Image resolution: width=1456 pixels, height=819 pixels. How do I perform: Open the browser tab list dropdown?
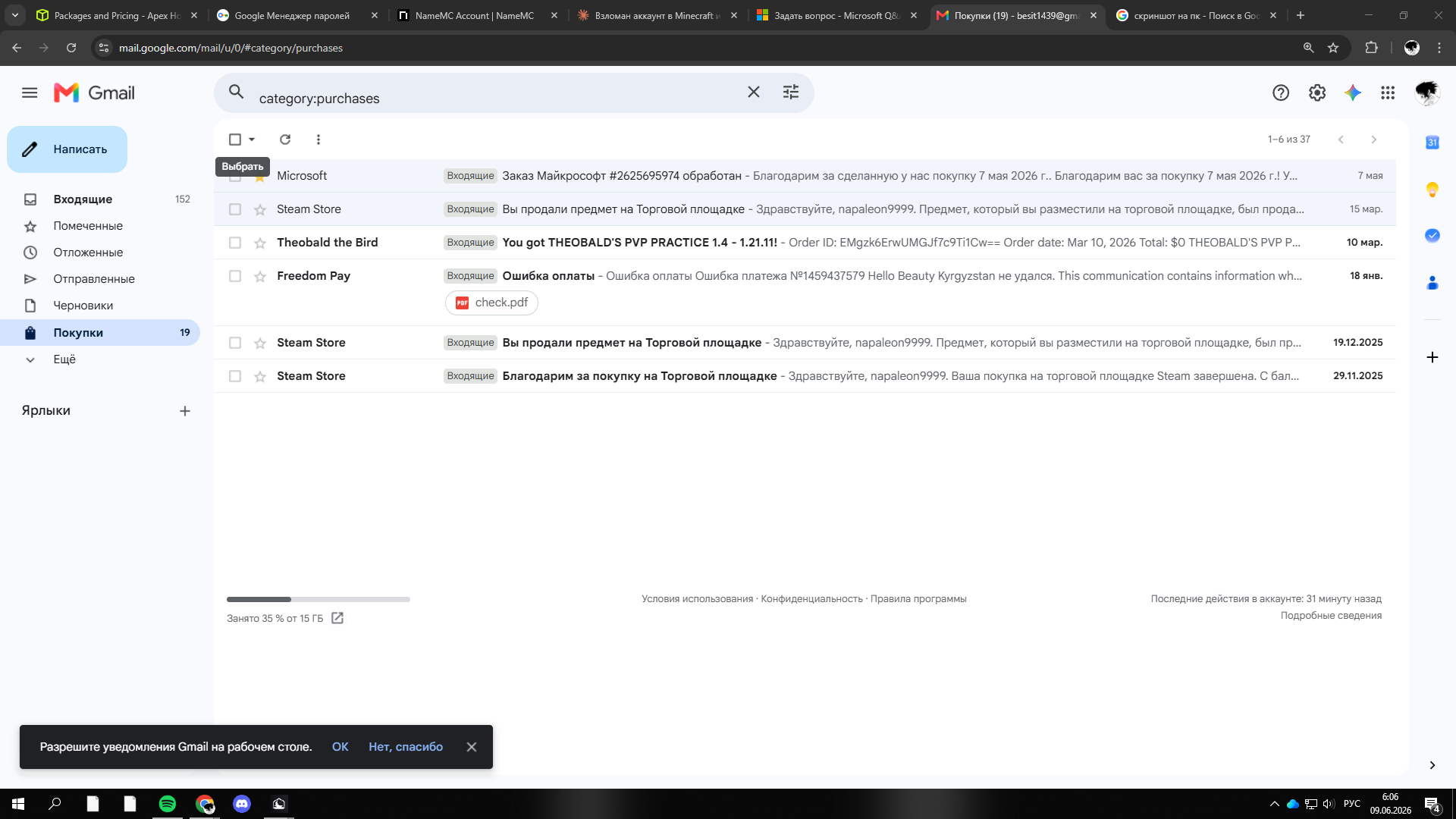coord(14,15)
